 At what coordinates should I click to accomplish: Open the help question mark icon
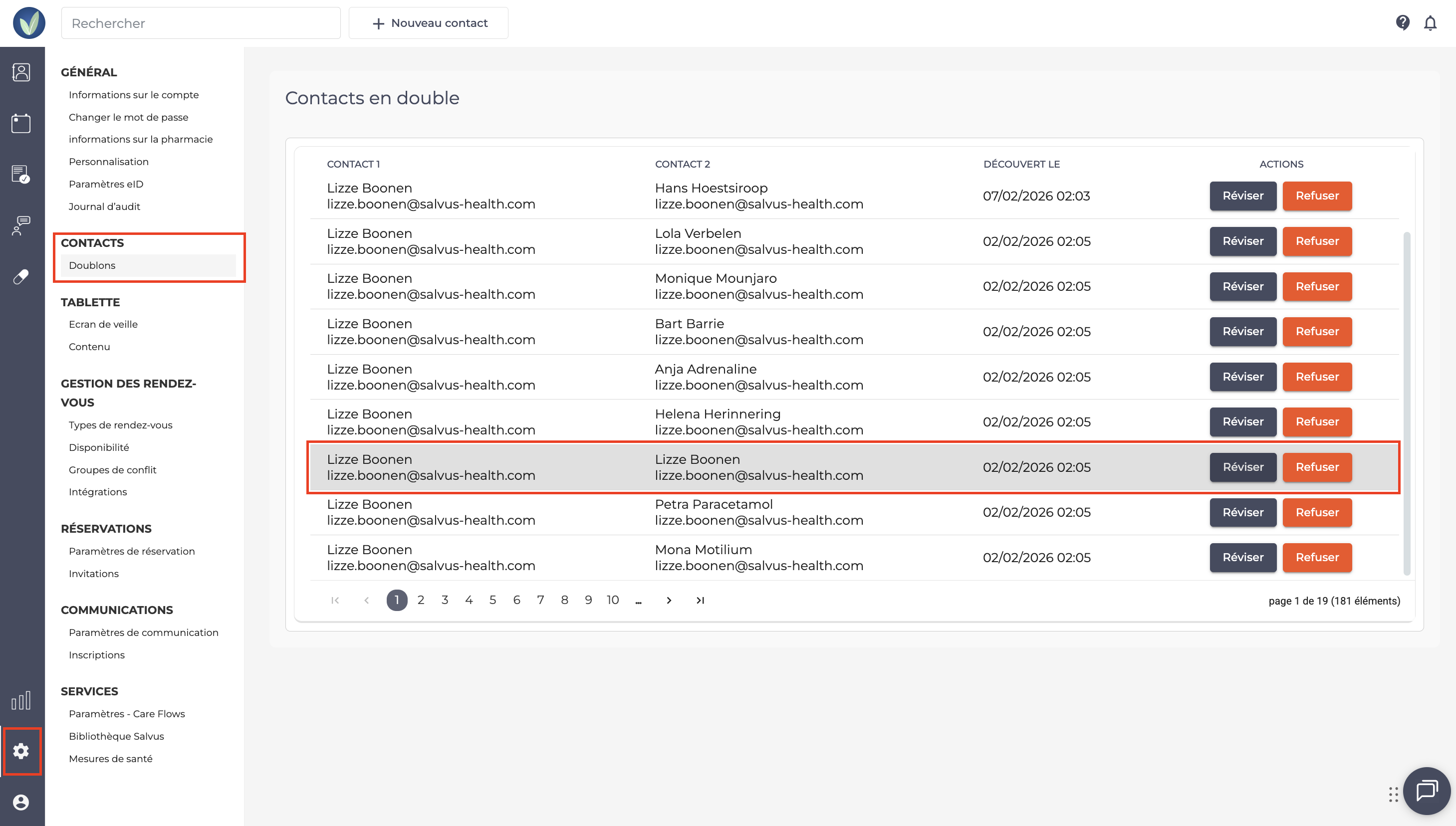coord(1403,22)
